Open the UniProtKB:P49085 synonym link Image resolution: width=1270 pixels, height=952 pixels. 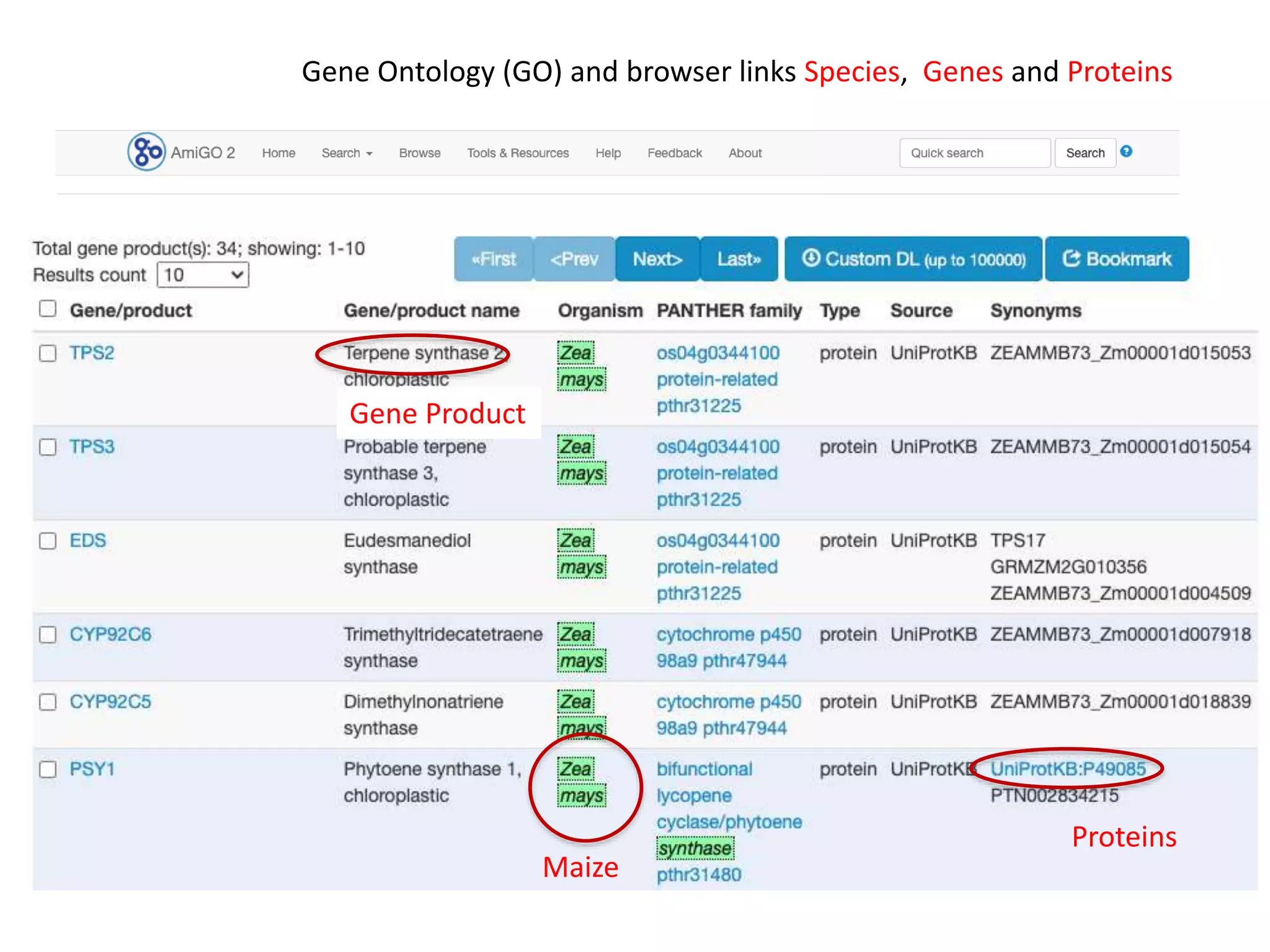(1068, 769)
